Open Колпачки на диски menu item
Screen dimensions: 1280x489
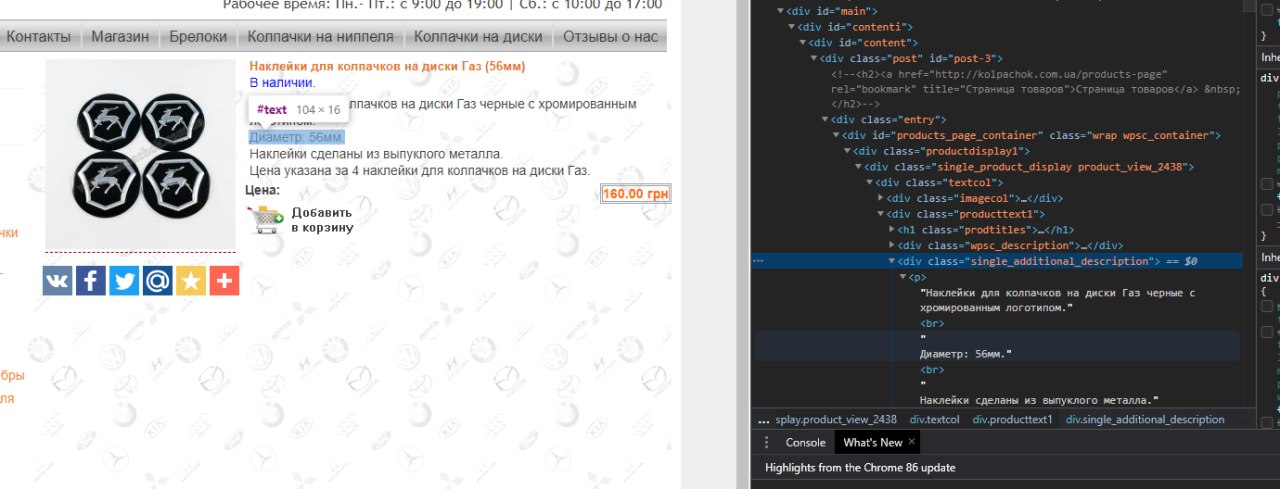(478, 37)
